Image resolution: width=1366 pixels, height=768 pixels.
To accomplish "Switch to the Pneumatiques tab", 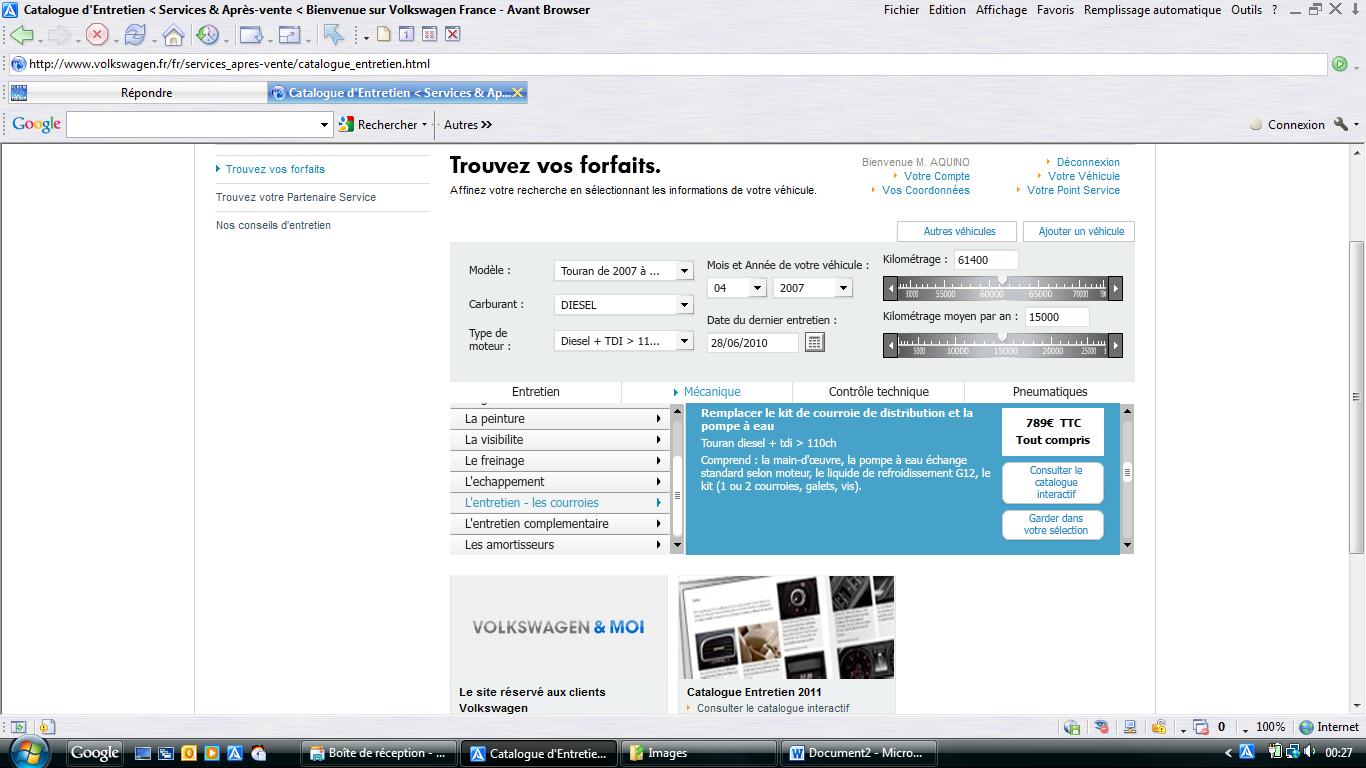I will [x=1049, y=392].
